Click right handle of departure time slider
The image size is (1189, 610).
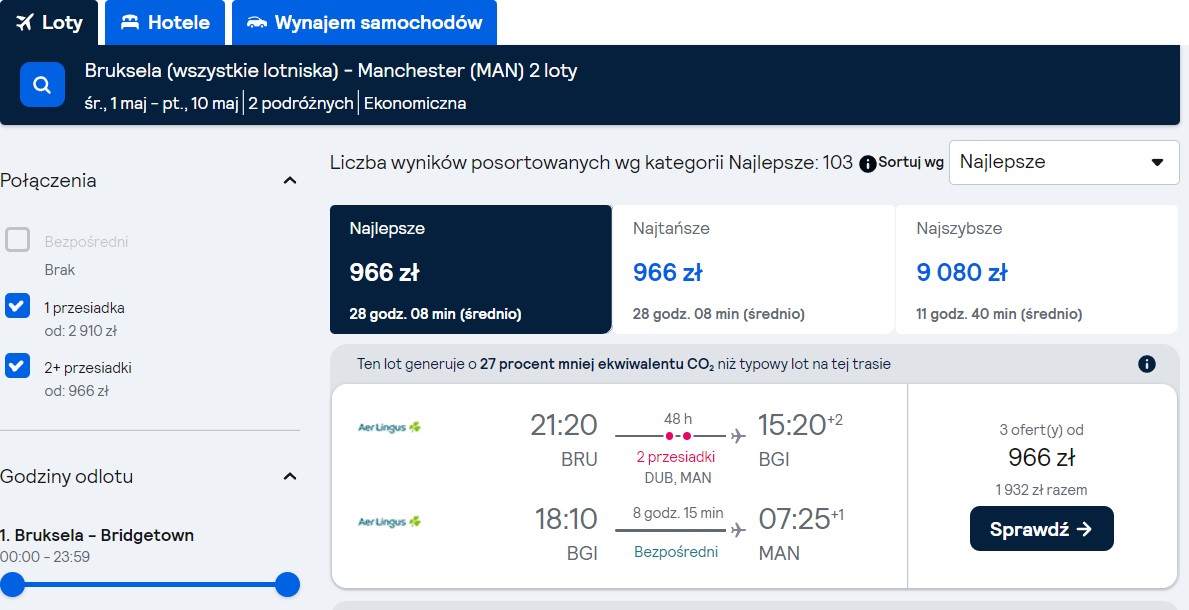287,585
